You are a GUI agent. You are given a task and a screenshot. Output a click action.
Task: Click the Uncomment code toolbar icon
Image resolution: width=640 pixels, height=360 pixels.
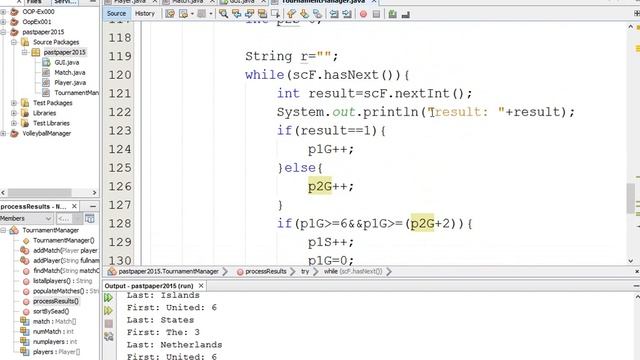coord(406,15)
